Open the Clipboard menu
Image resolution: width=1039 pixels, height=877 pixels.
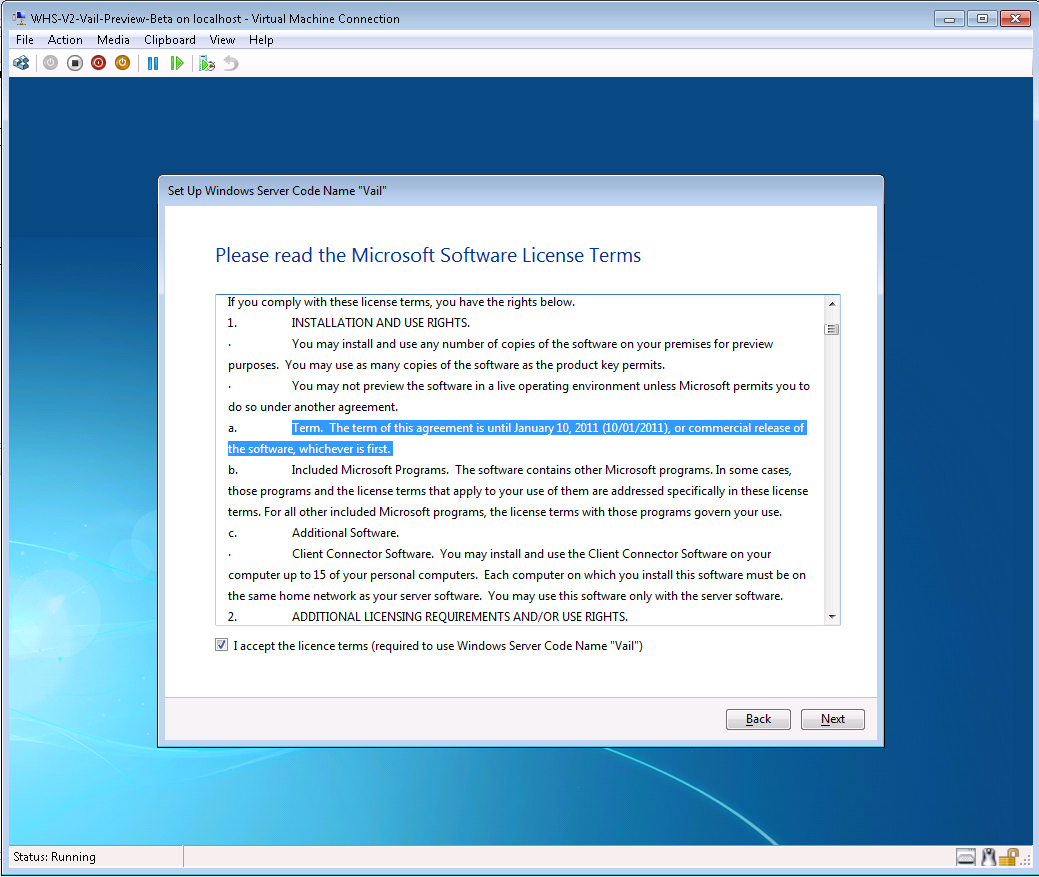pos(170,40)
